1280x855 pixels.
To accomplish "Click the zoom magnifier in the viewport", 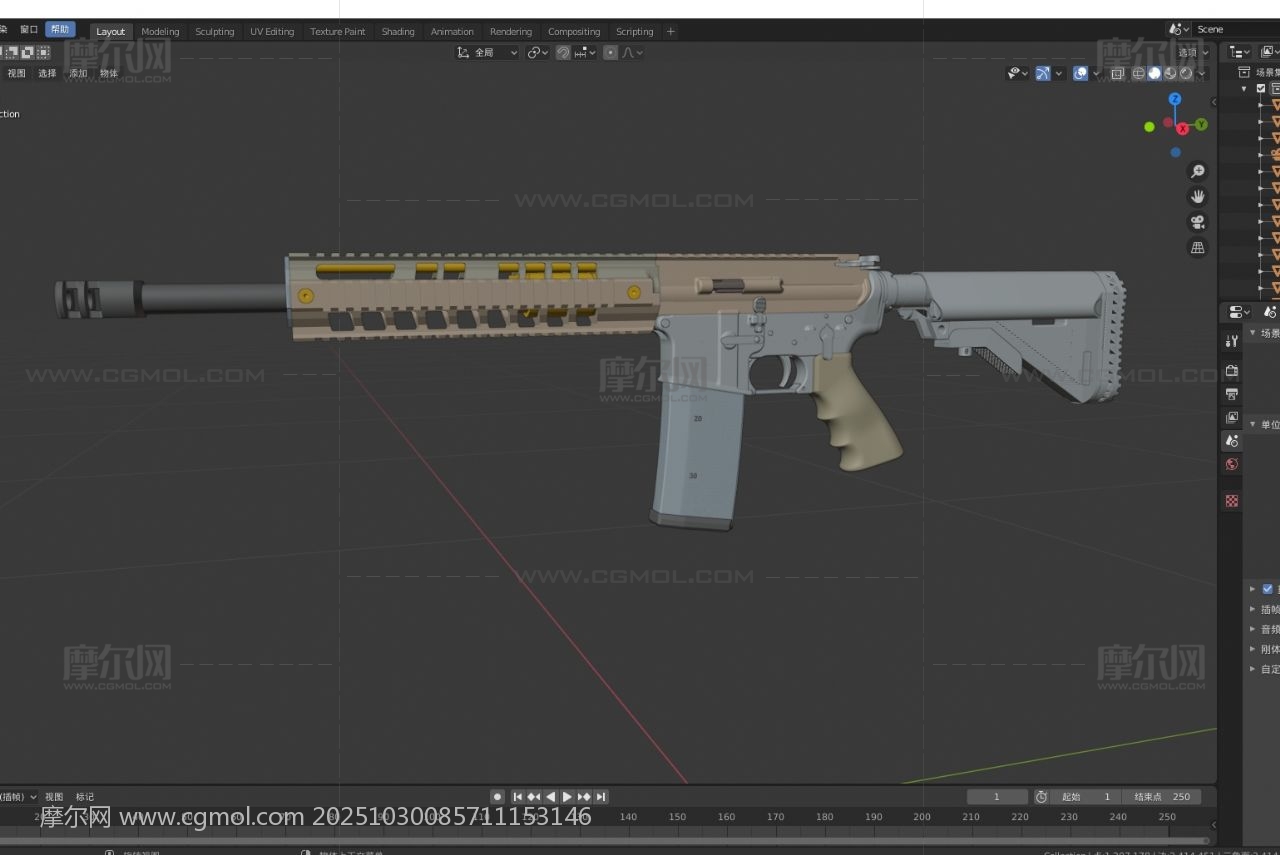I will click(x=1197, y=172).
